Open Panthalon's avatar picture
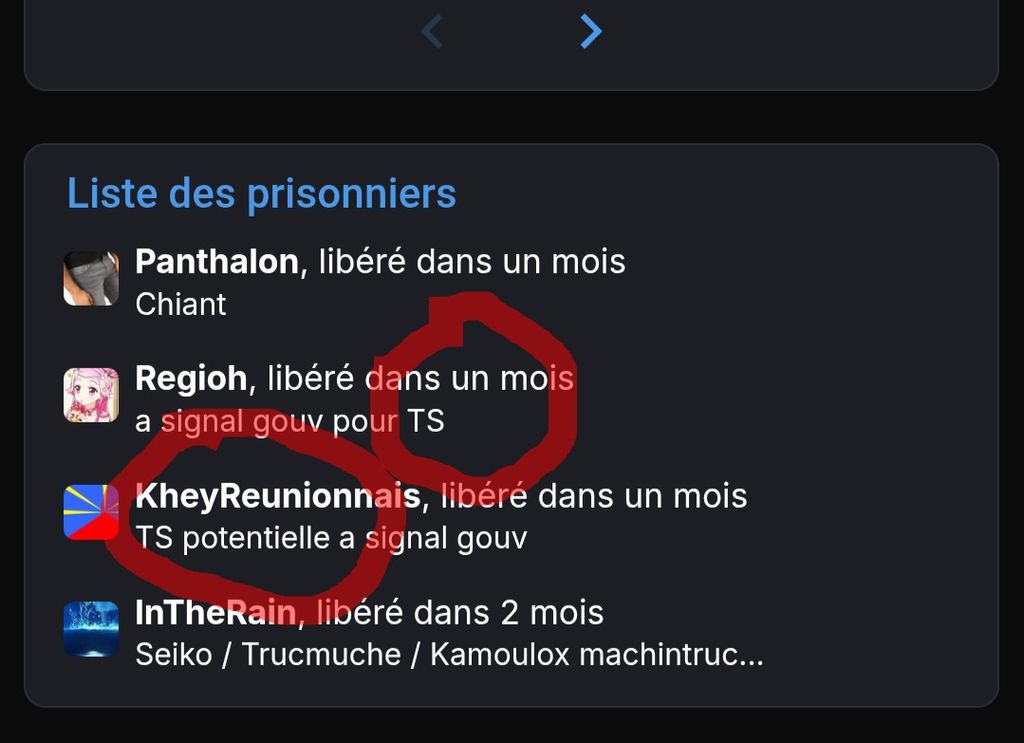The image size is (1024, 743). tap(91, 279)
